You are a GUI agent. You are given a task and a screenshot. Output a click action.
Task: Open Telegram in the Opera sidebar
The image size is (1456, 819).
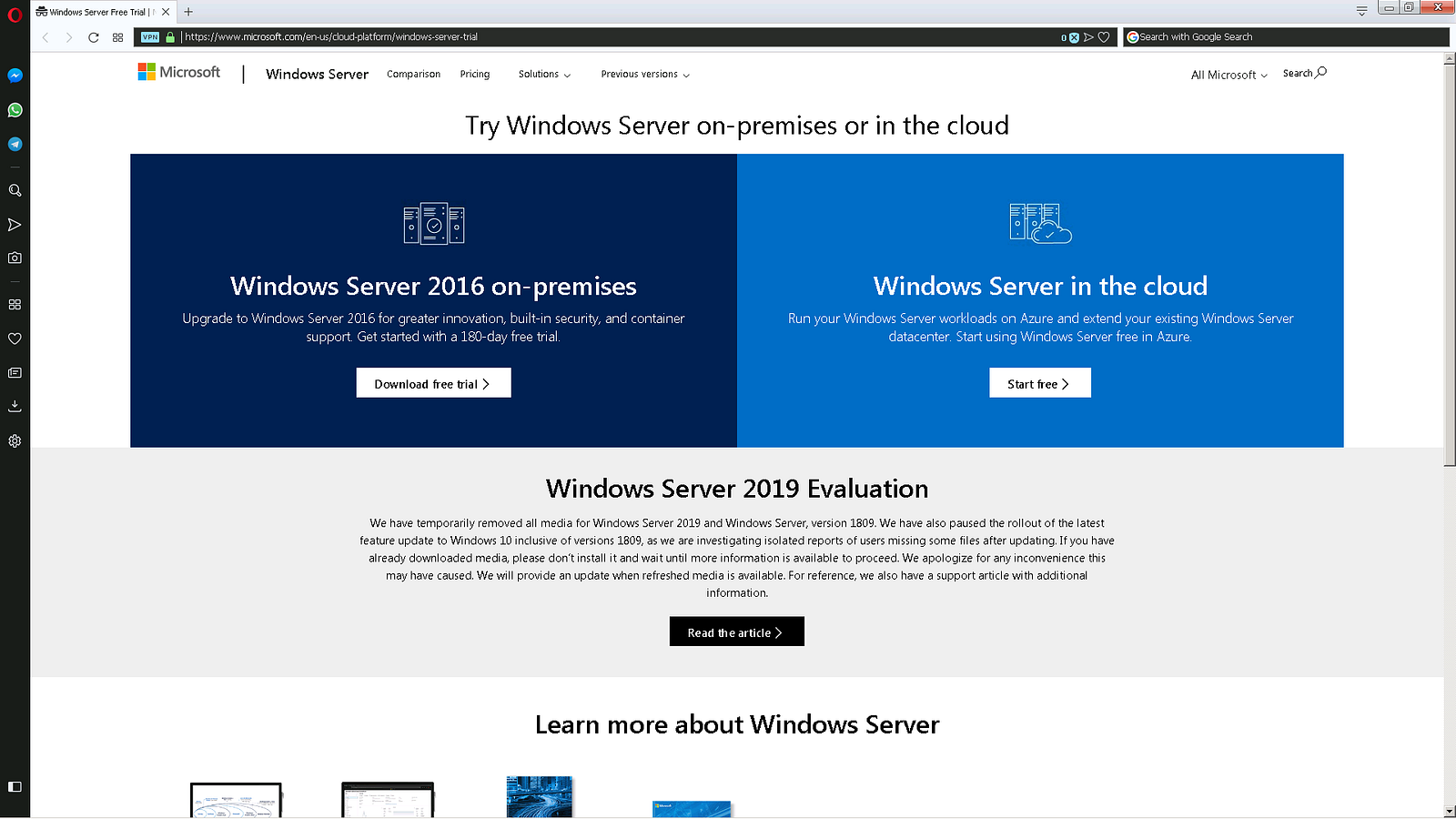tap(15, 144)
